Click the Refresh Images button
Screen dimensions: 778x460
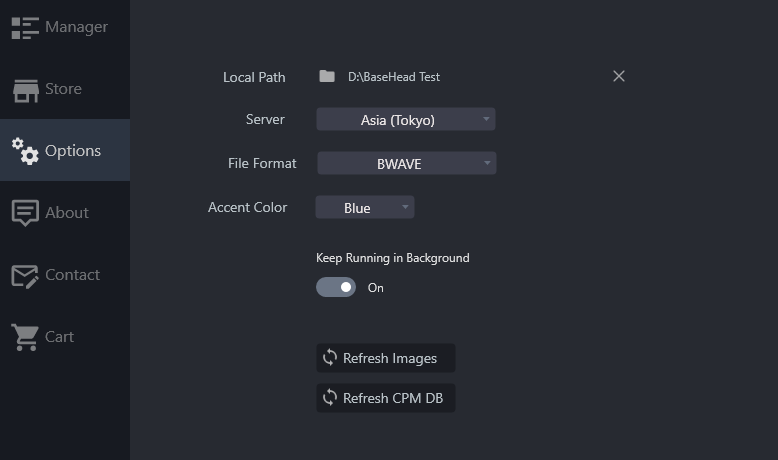[386, 358]
